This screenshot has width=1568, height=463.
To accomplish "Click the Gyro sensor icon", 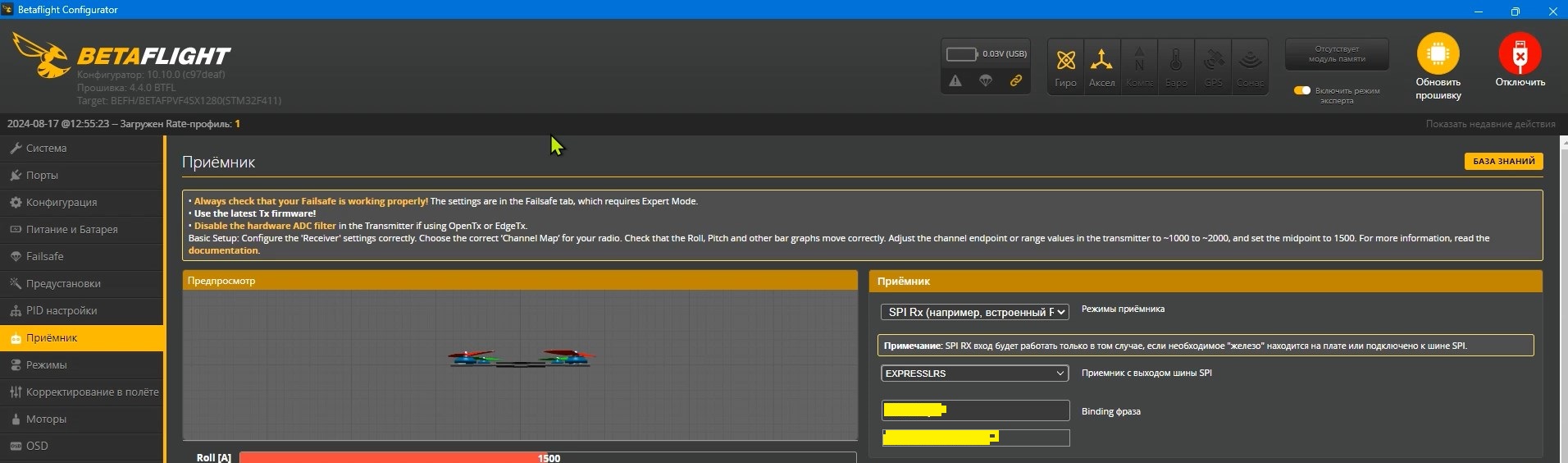I will pos(1065,61).
